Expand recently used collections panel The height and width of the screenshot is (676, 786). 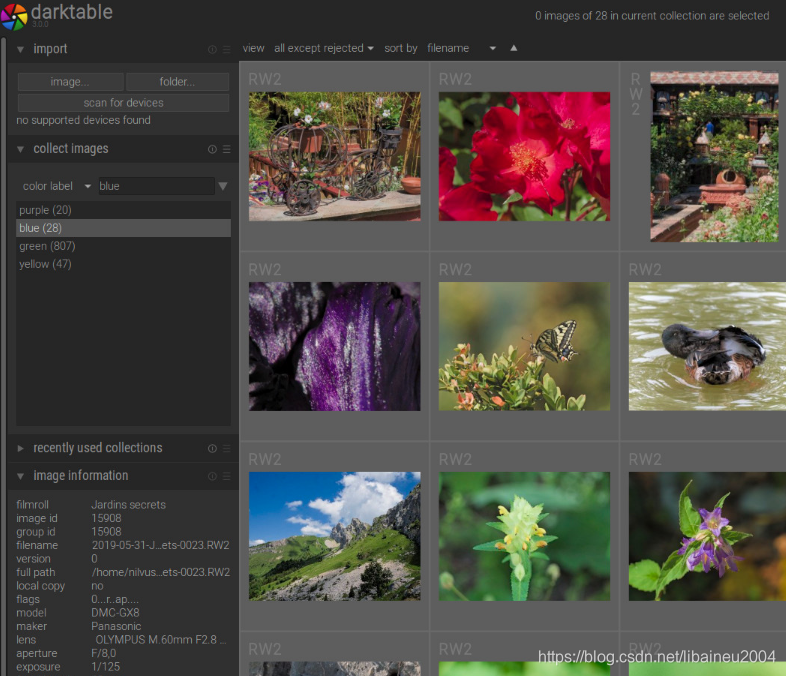pyautogui.click(x=21, y=448)
